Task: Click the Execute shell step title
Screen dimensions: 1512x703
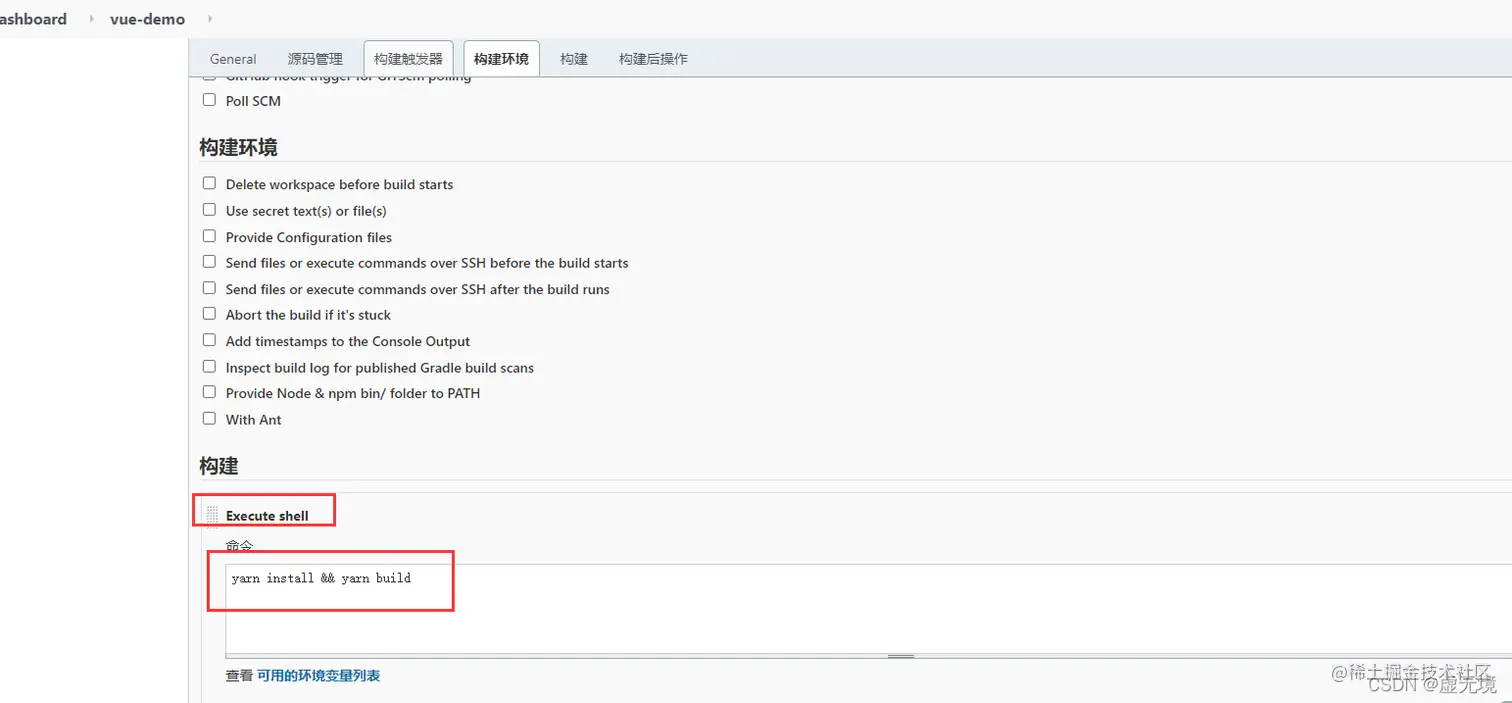Action: 267,516
